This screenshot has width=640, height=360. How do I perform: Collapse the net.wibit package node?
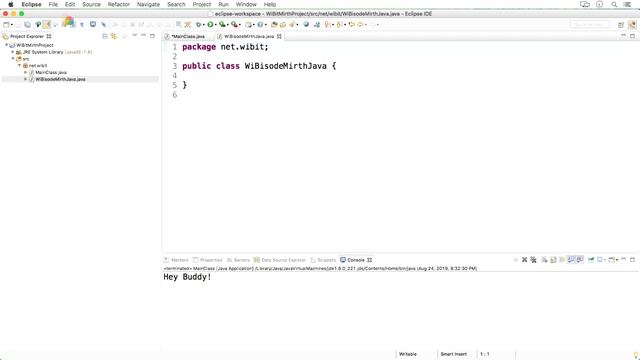[19, 65]
